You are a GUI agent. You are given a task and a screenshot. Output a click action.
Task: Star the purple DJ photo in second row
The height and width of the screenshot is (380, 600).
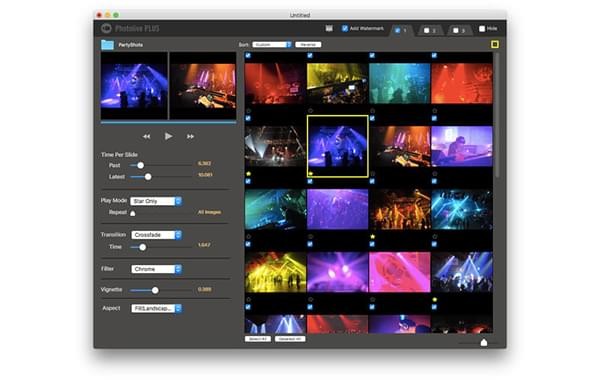click(435, 174)
